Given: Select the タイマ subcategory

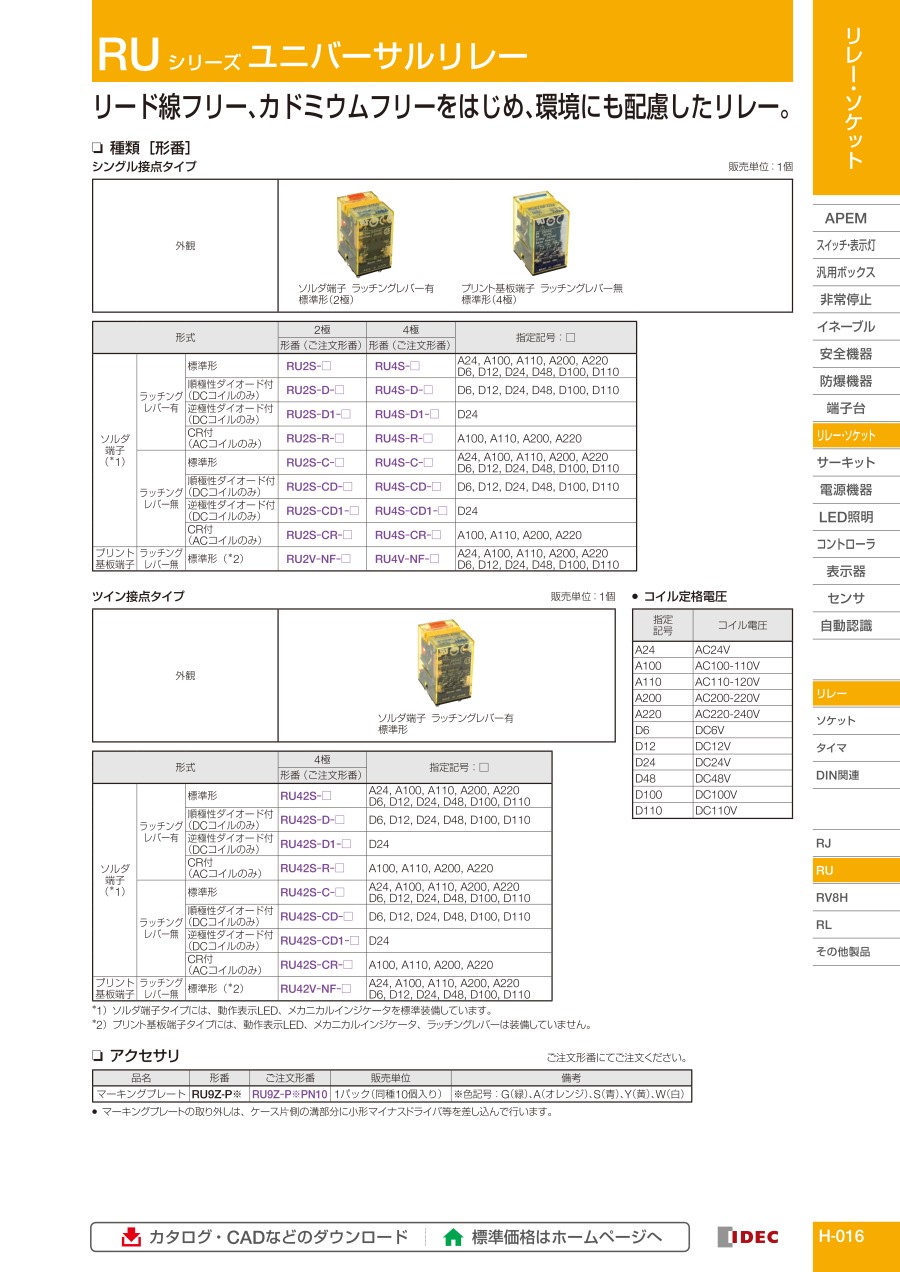Looking at the screenshot, I should (832, 748).
